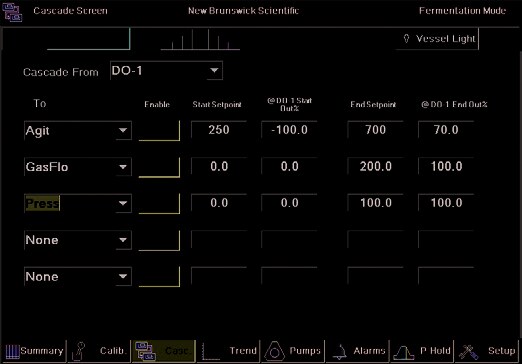Click the blank button at top left
Viewport: 522px width, 364px height.
pos(89,39)
